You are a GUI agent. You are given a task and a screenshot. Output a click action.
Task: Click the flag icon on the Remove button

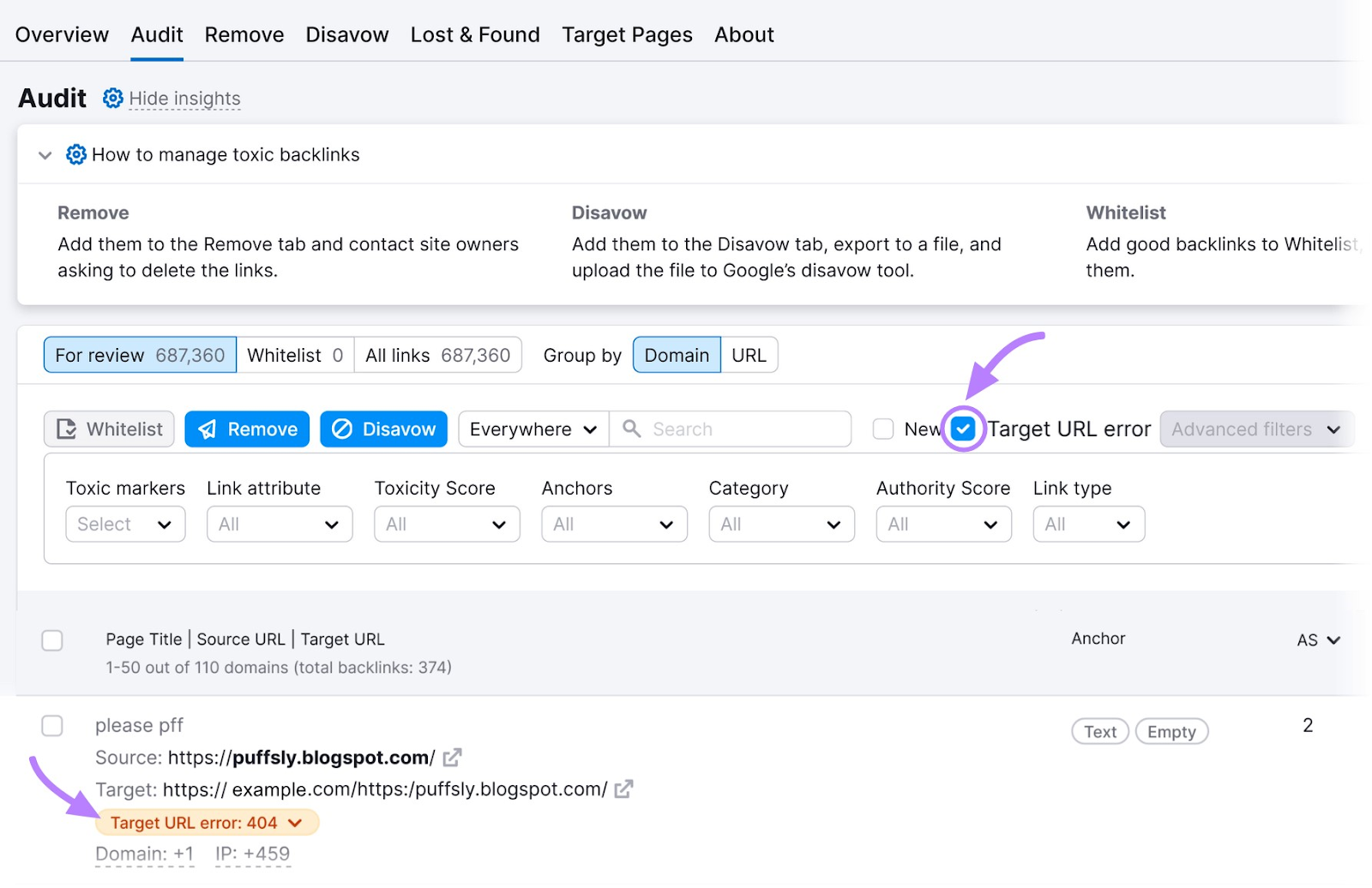click(x=207, y=429)
